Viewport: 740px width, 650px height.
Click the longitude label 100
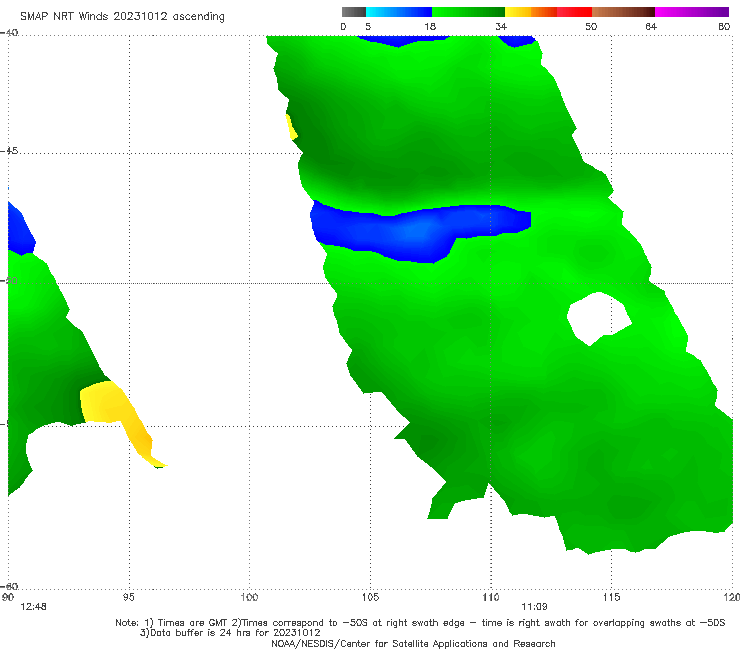click(249, 597)
